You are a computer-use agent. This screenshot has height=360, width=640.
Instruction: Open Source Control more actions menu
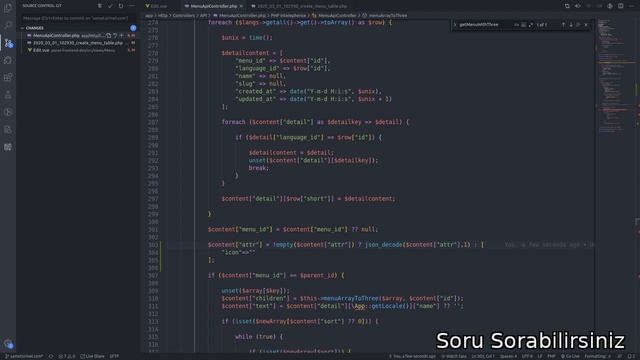[131, 6]
